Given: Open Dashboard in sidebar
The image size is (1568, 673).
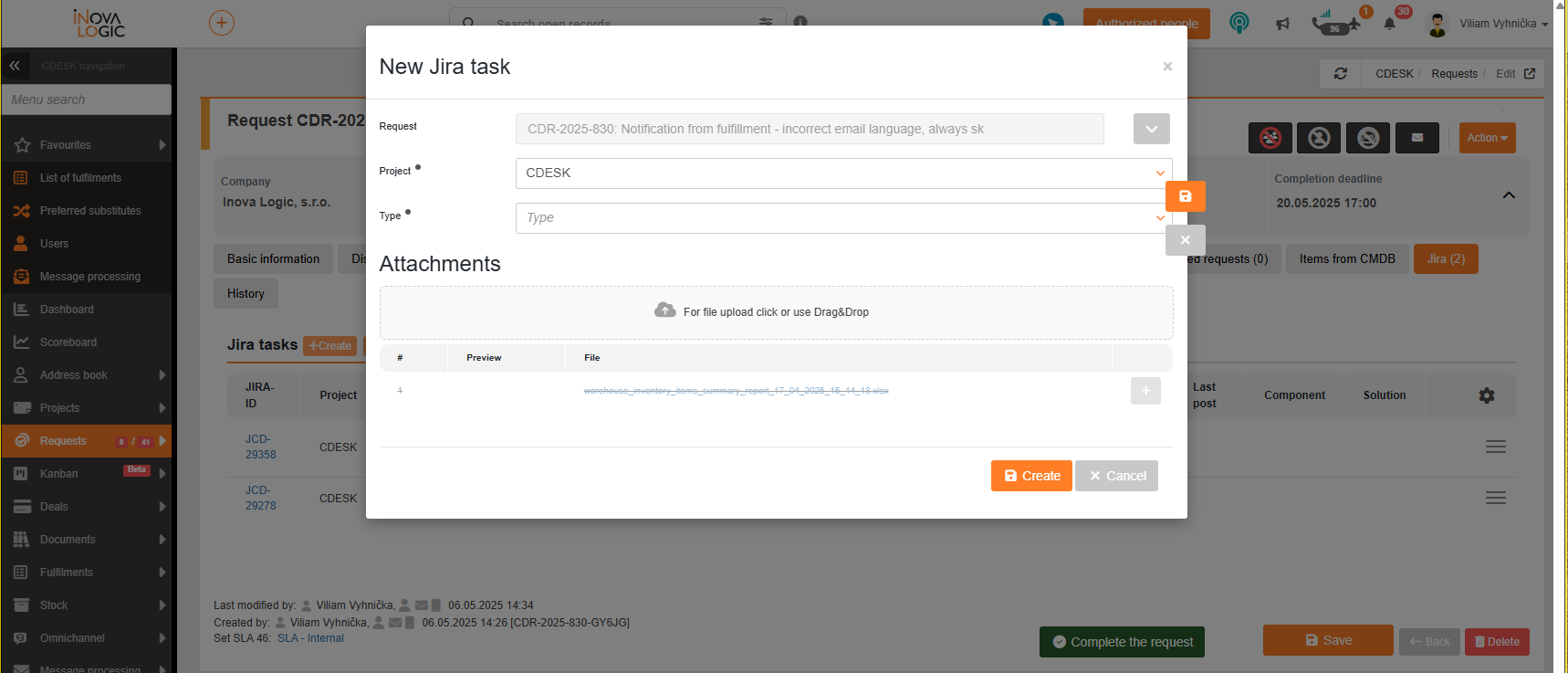Looking at the screenshot, I should click(87, 310).
